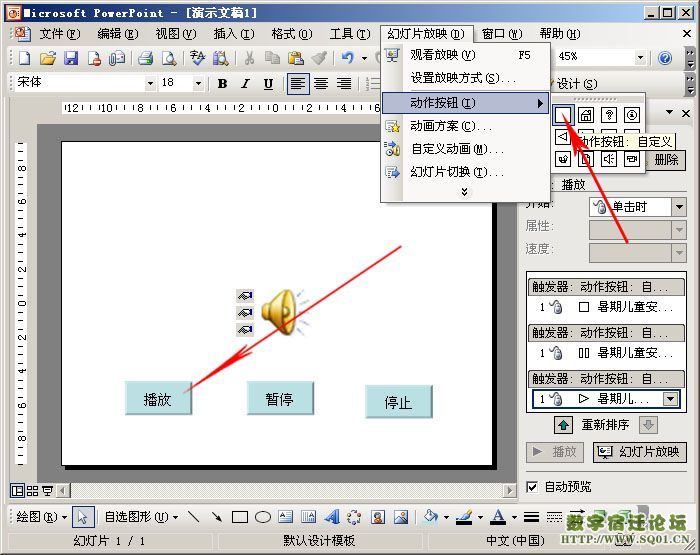Screen dimensions: 700x555
Task: Click the 幻灯片放映 button in the task pane
Action: point(640,452)
